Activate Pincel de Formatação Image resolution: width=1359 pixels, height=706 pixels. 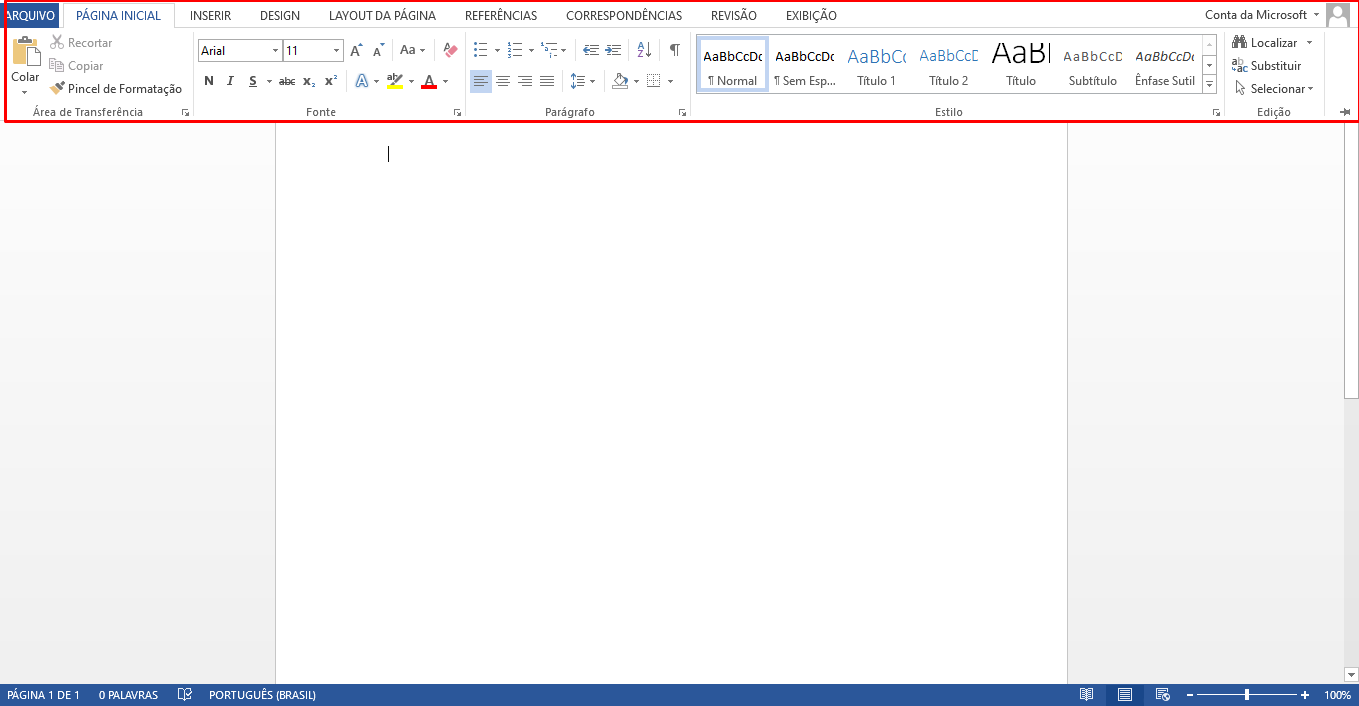[x=116, y=89]
